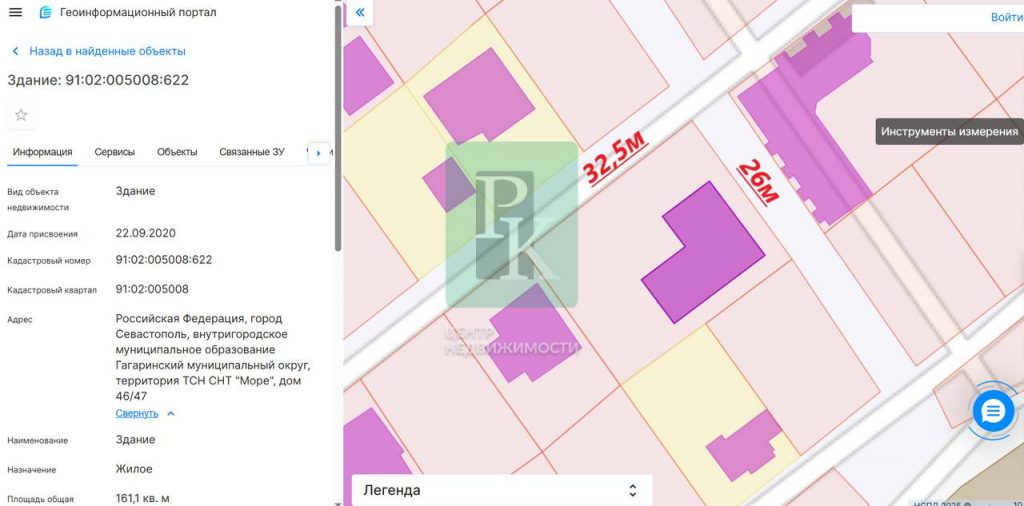The height and width of the screenshot is (506, 1024).
Task: Add building to favorites with star
Action: coord(21,115)
